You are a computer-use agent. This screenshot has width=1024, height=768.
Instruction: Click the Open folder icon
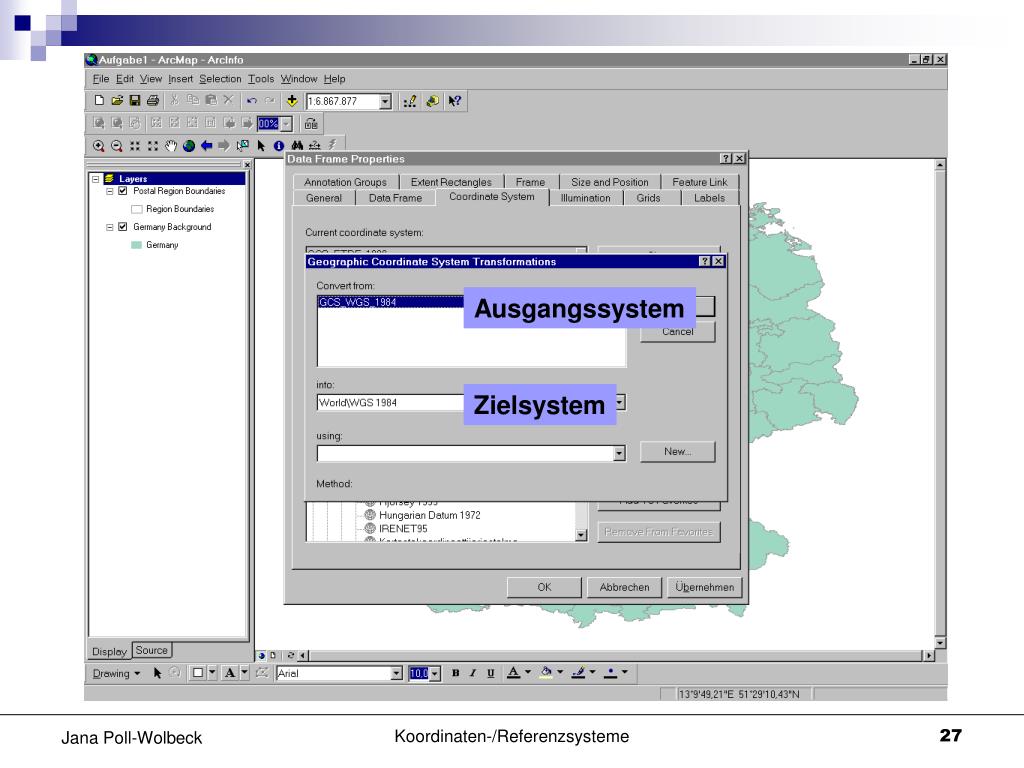point(117,101)
